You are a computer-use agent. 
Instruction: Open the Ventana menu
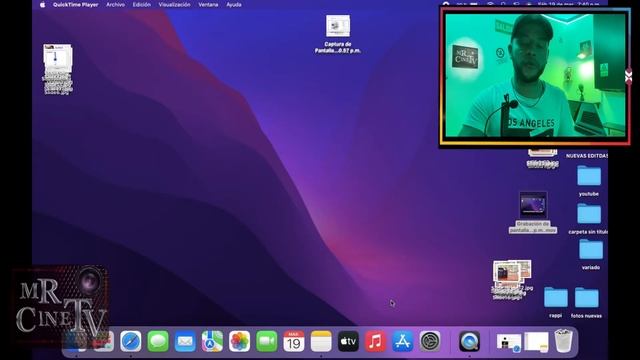point(208,5)
